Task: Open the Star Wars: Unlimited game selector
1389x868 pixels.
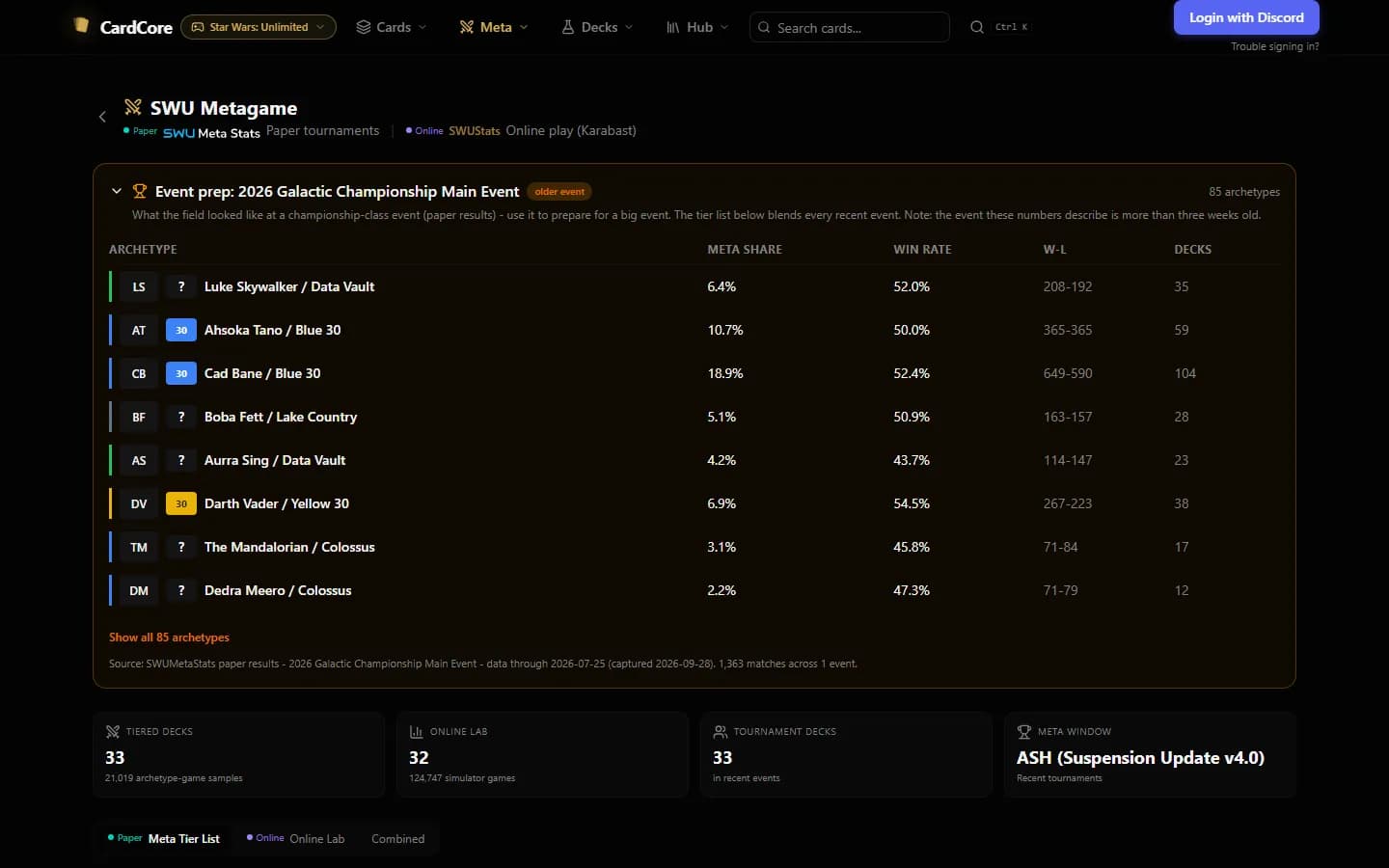Action: (x=259, y=27)
